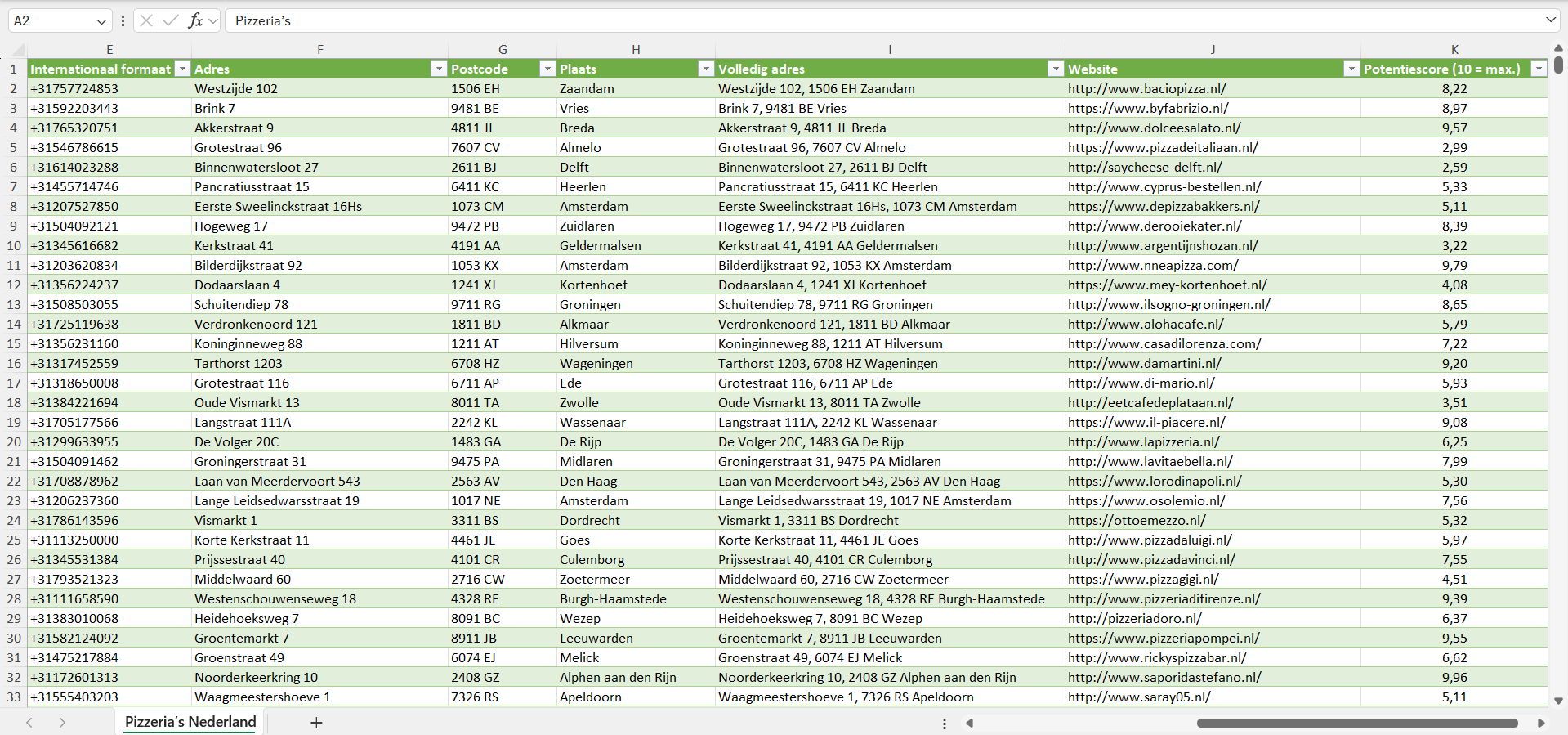Open the Postcode filter dropdown

[x=547, y=69]
